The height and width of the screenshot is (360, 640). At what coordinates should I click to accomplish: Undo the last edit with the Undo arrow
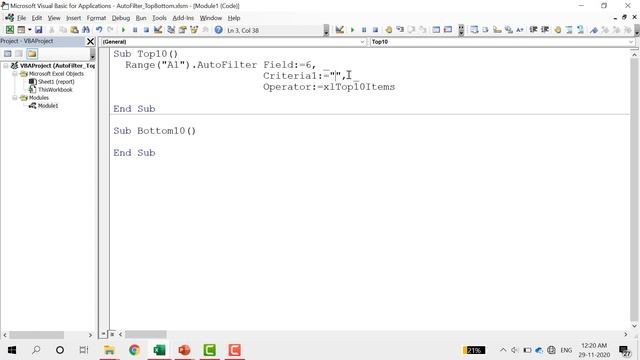pos(99,30)
